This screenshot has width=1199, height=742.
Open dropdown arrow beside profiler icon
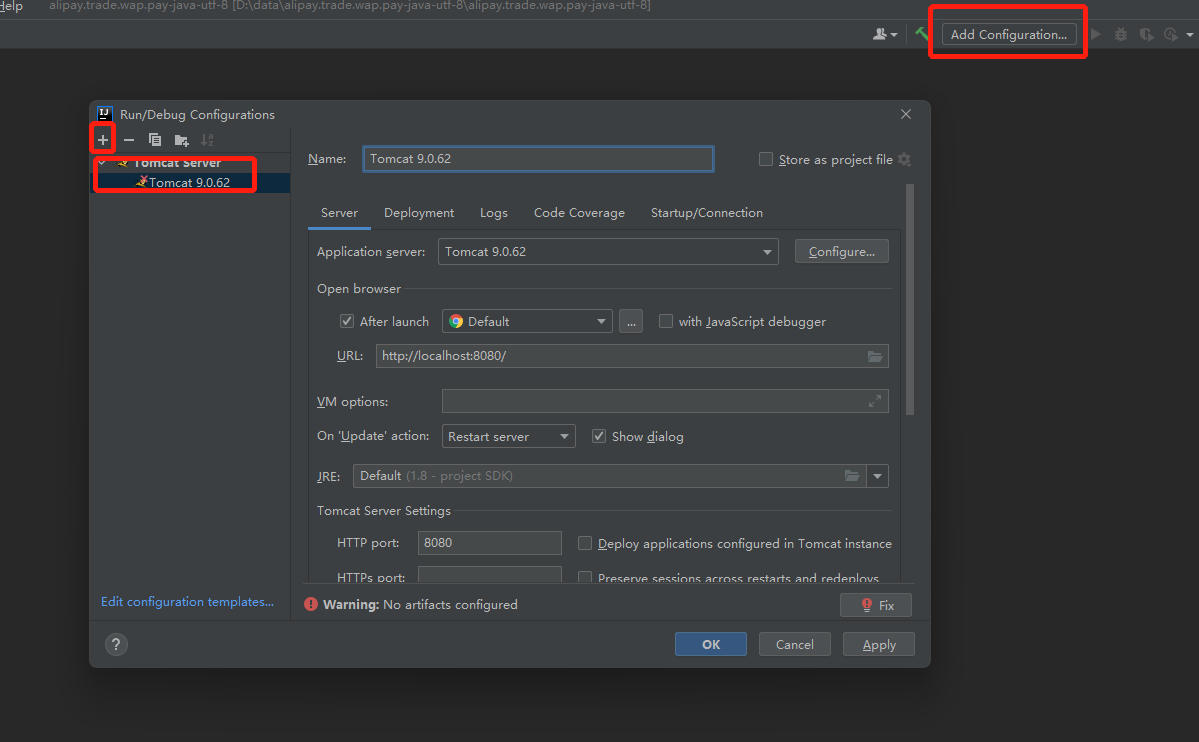1190,34
